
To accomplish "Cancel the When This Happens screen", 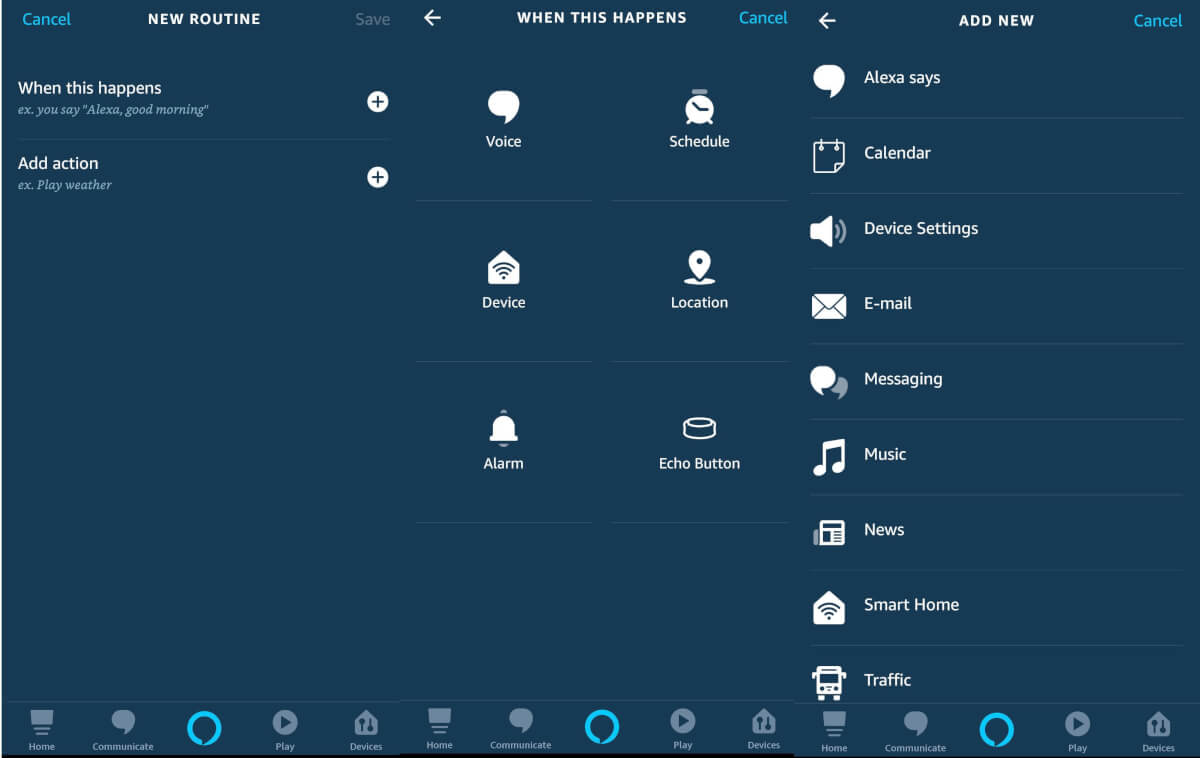I will tap(763, 18).
